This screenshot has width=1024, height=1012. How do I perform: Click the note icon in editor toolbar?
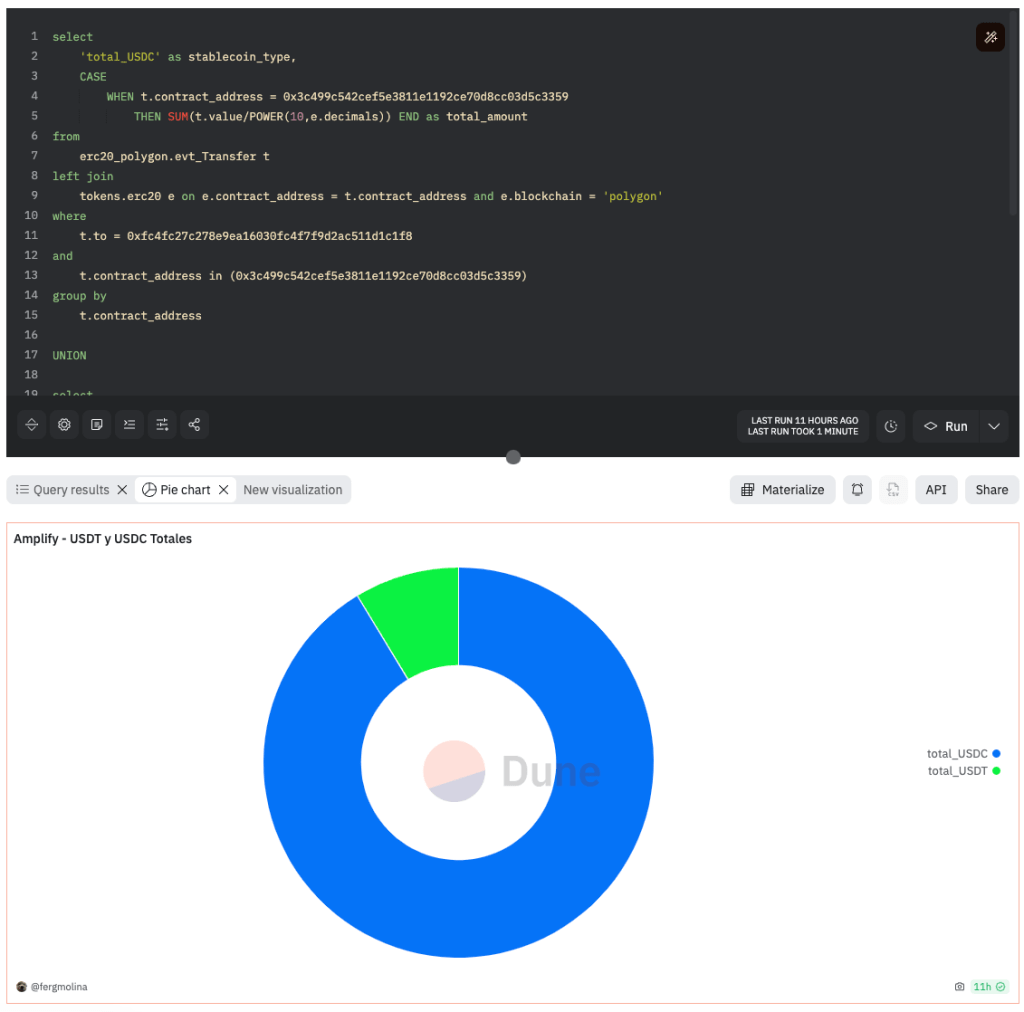[x=97, y=425]
